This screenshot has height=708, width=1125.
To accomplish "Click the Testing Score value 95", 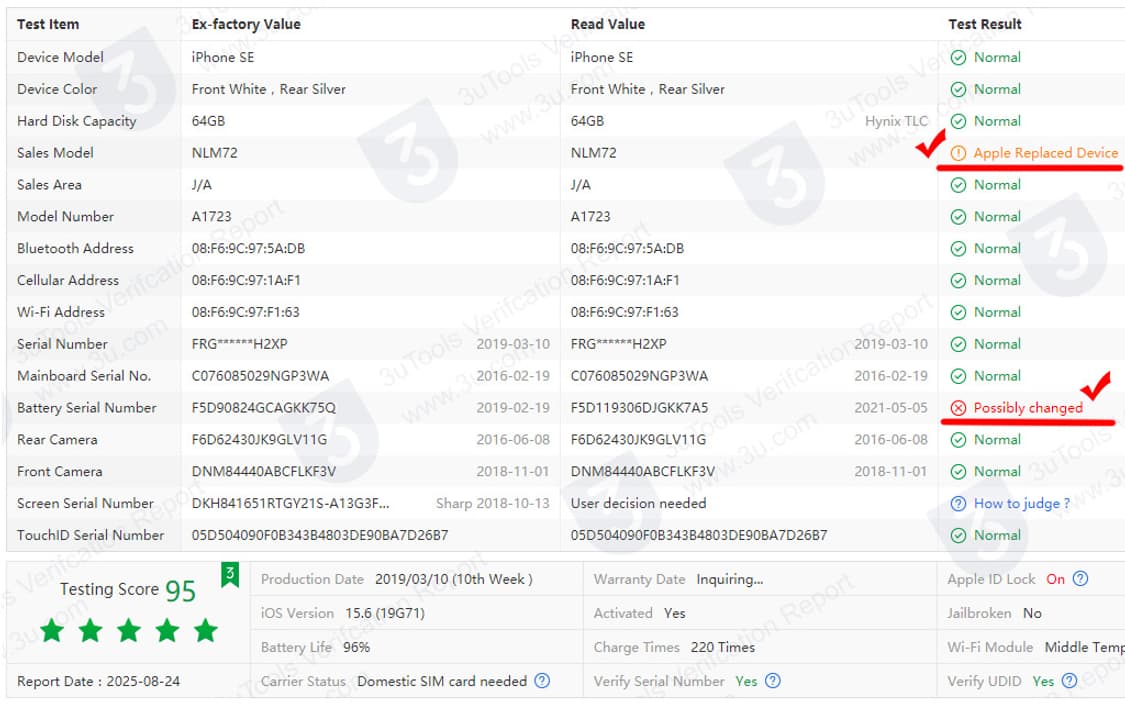I will tap(180, 590).
